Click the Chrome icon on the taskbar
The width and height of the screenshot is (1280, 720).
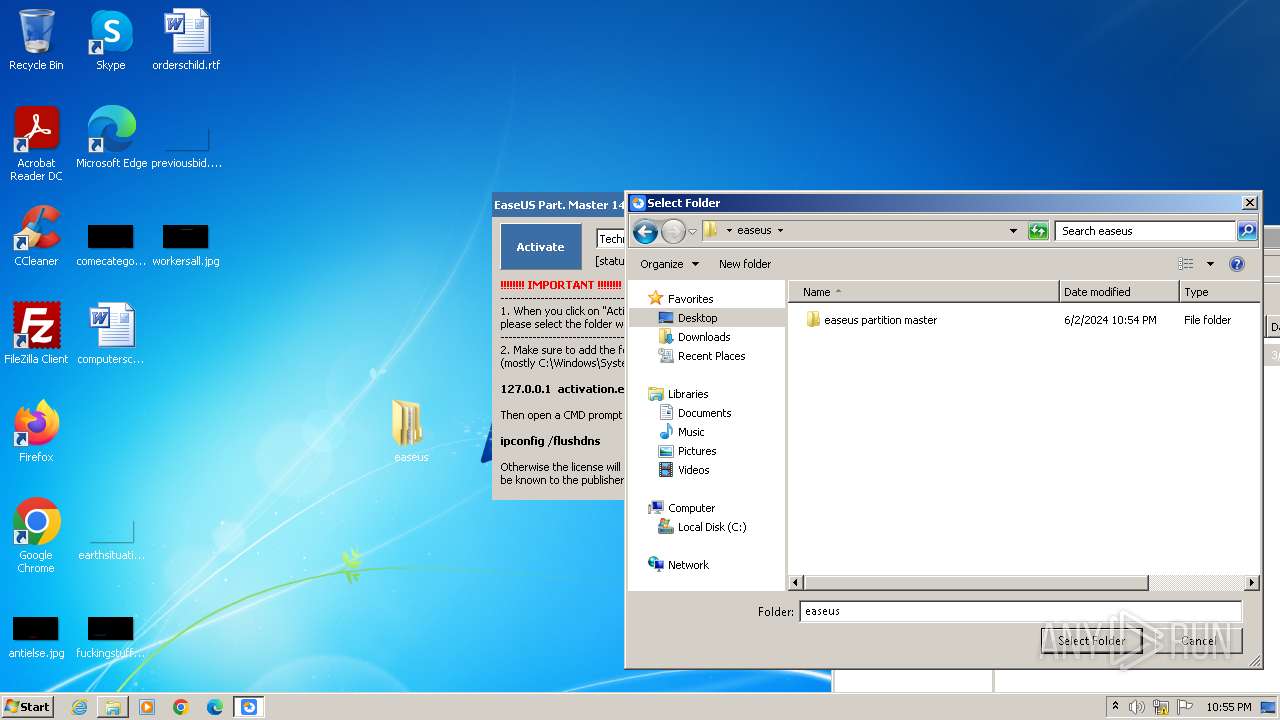coord(181,707)
